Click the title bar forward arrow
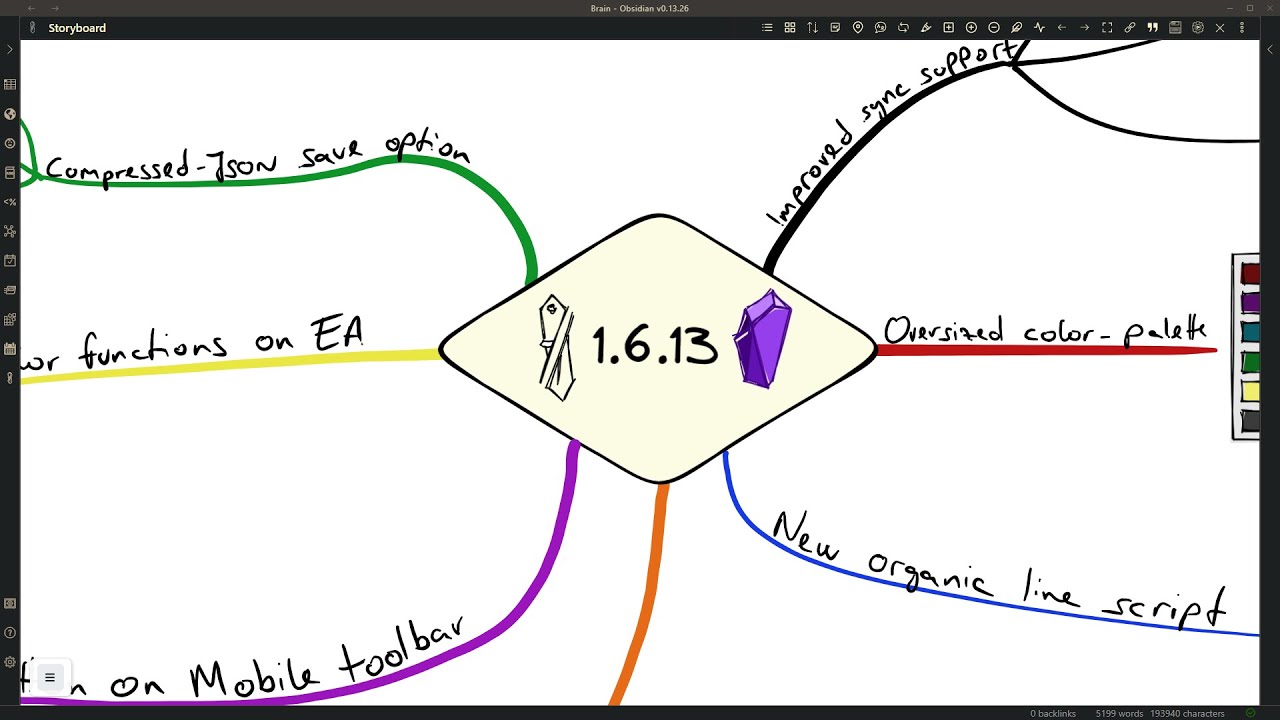The image size is (1280, 720). [55, 8]
